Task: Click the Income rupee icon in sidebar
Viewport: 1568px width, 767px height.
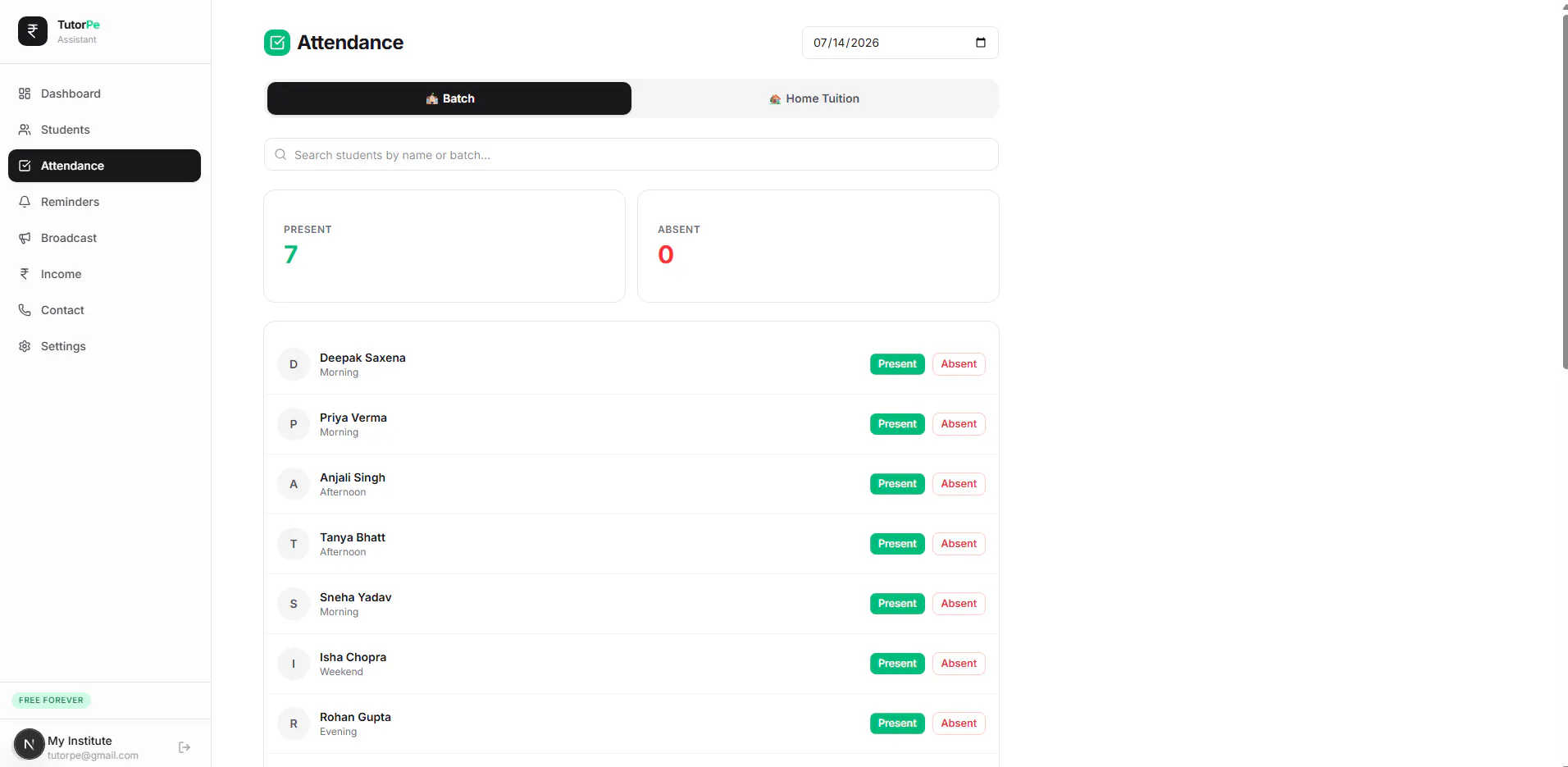Action: point(25,274)
